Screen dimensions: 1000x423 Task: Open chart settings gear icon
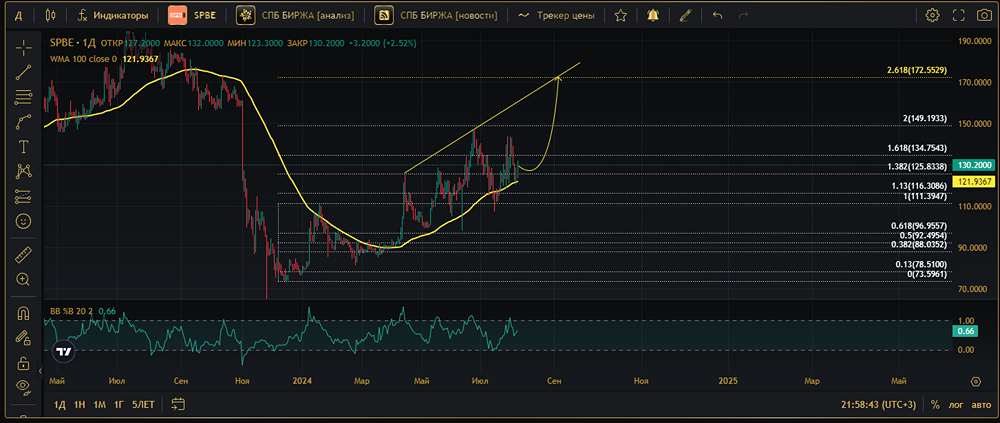pyautogui.click(x=932, y=15)
